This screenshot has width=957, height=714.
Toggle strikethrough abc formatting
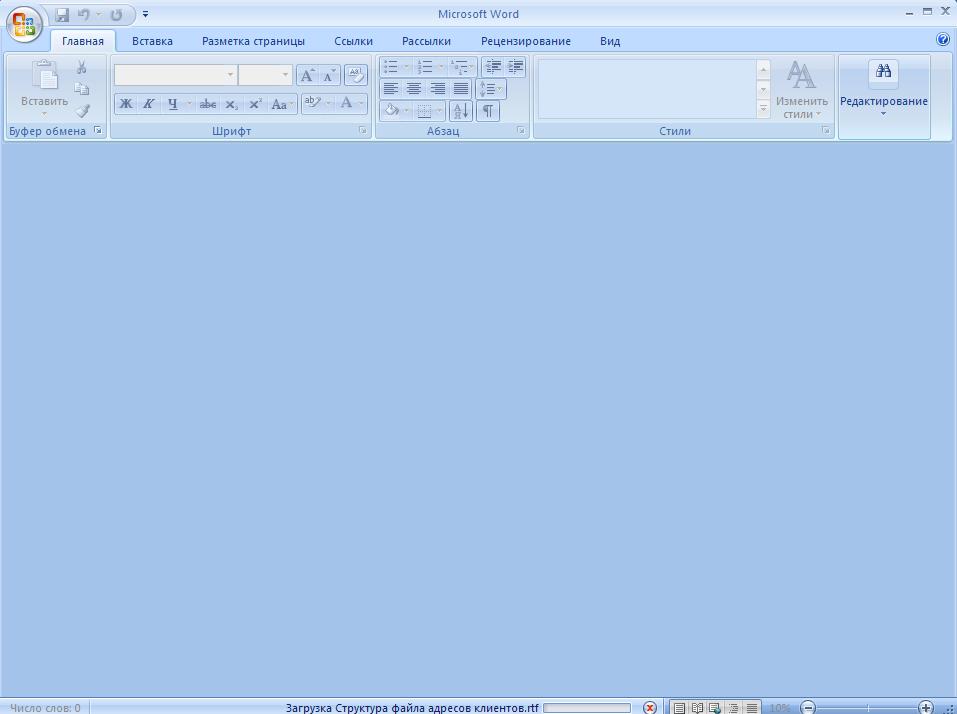(208, 104)
